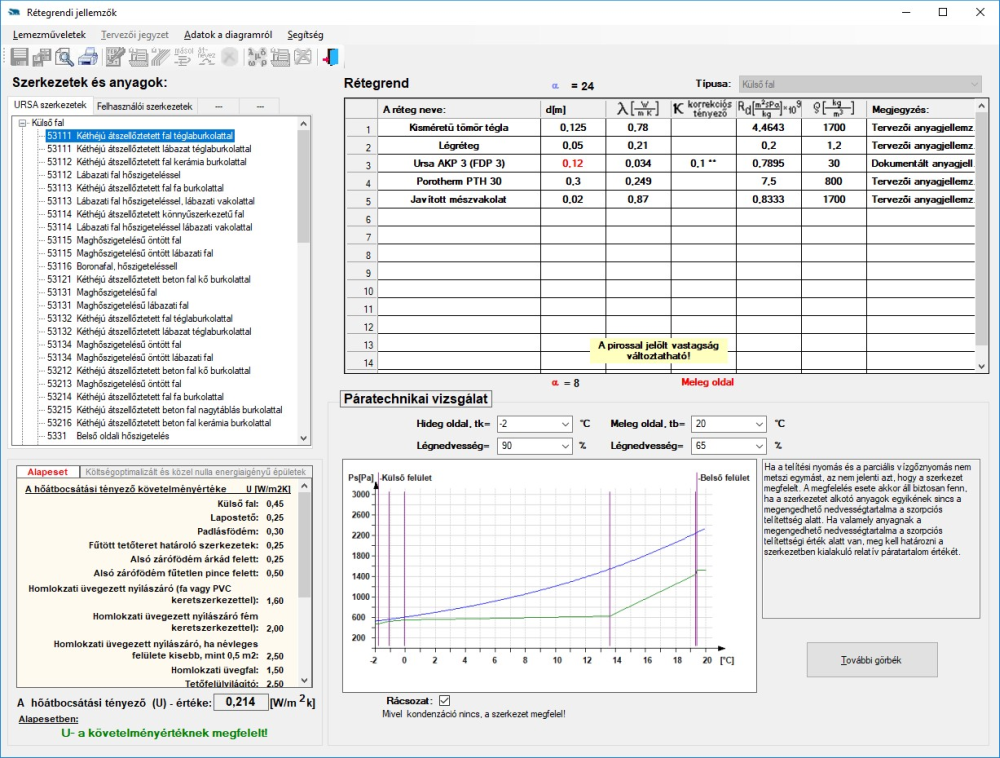Click the multiple-disks Save As toolbar icon
The width and height of the screenshot is (1000, 758).
[43, 57]
